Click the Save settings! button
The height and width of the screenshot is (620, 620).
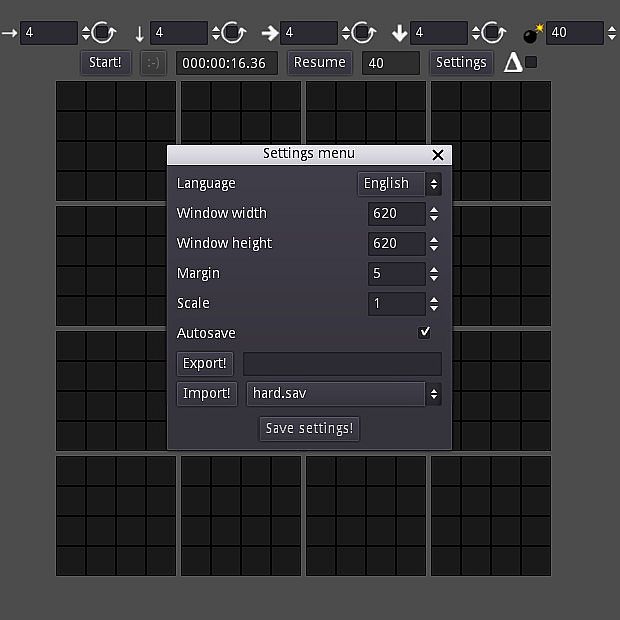pyautogui.click(x=309, y=428)
